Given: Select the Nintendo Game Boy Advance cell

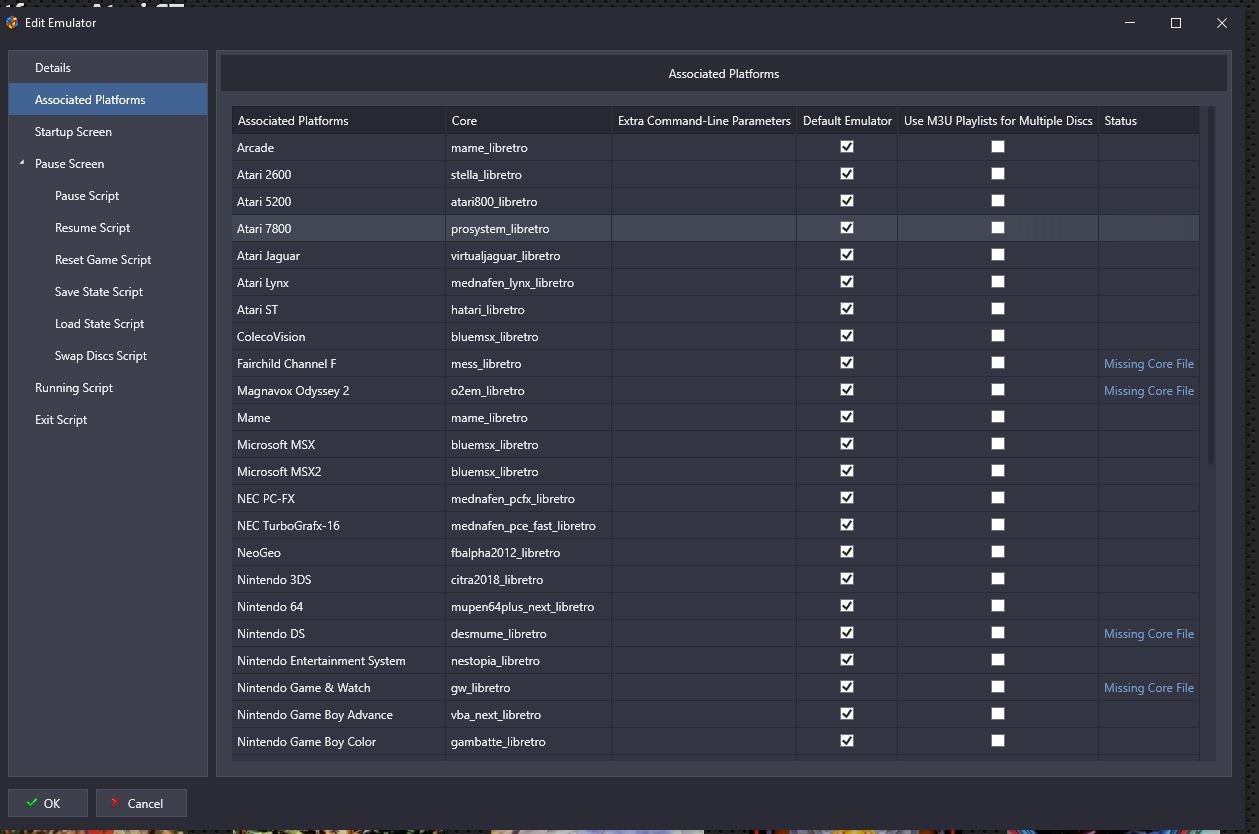Looking at the screenshot, I should tap(339, 715).
